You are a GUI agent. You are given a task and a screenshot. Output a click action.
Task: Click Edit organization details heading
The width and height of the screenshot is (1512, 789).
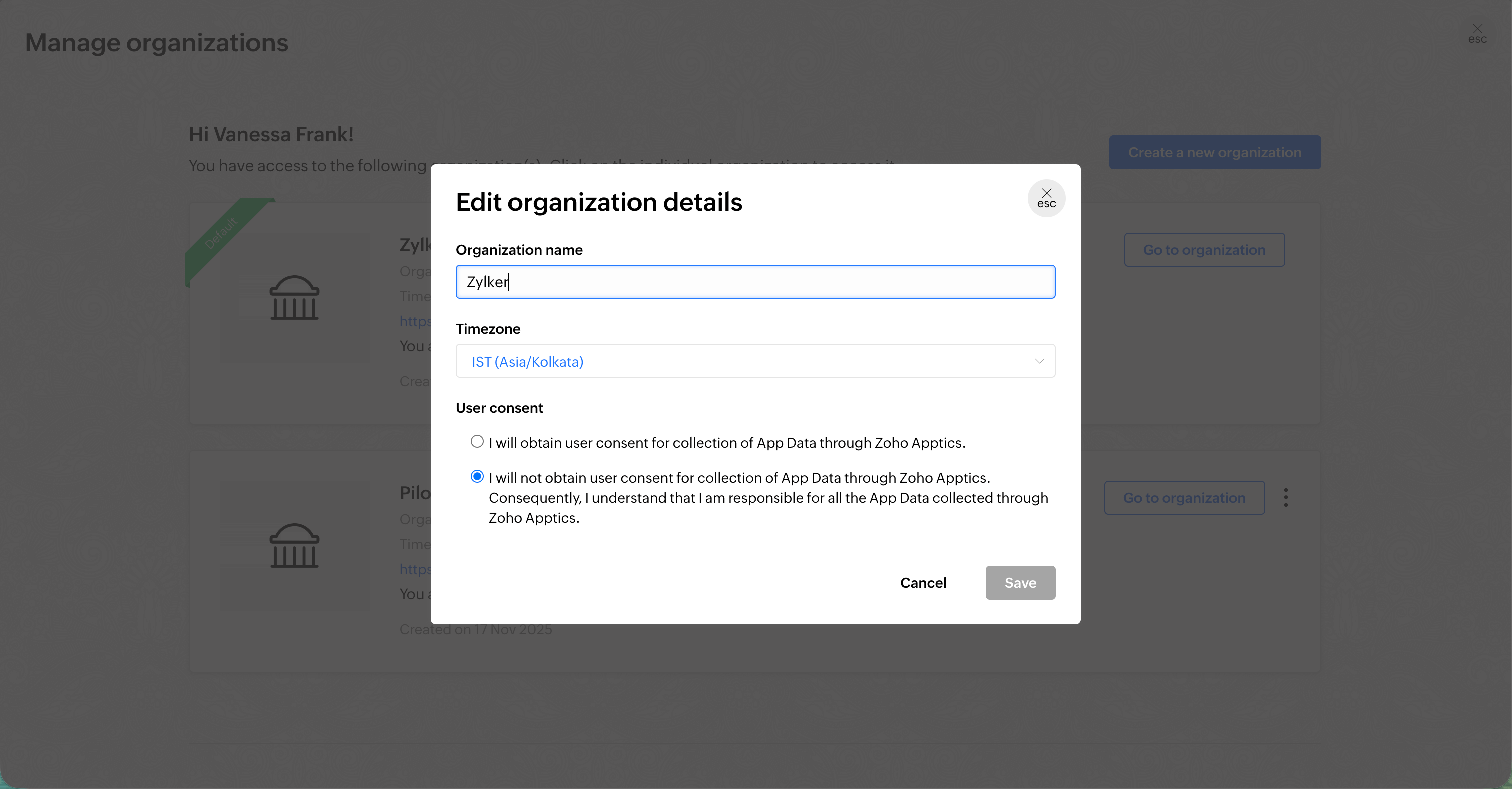(x=598, y=202)
